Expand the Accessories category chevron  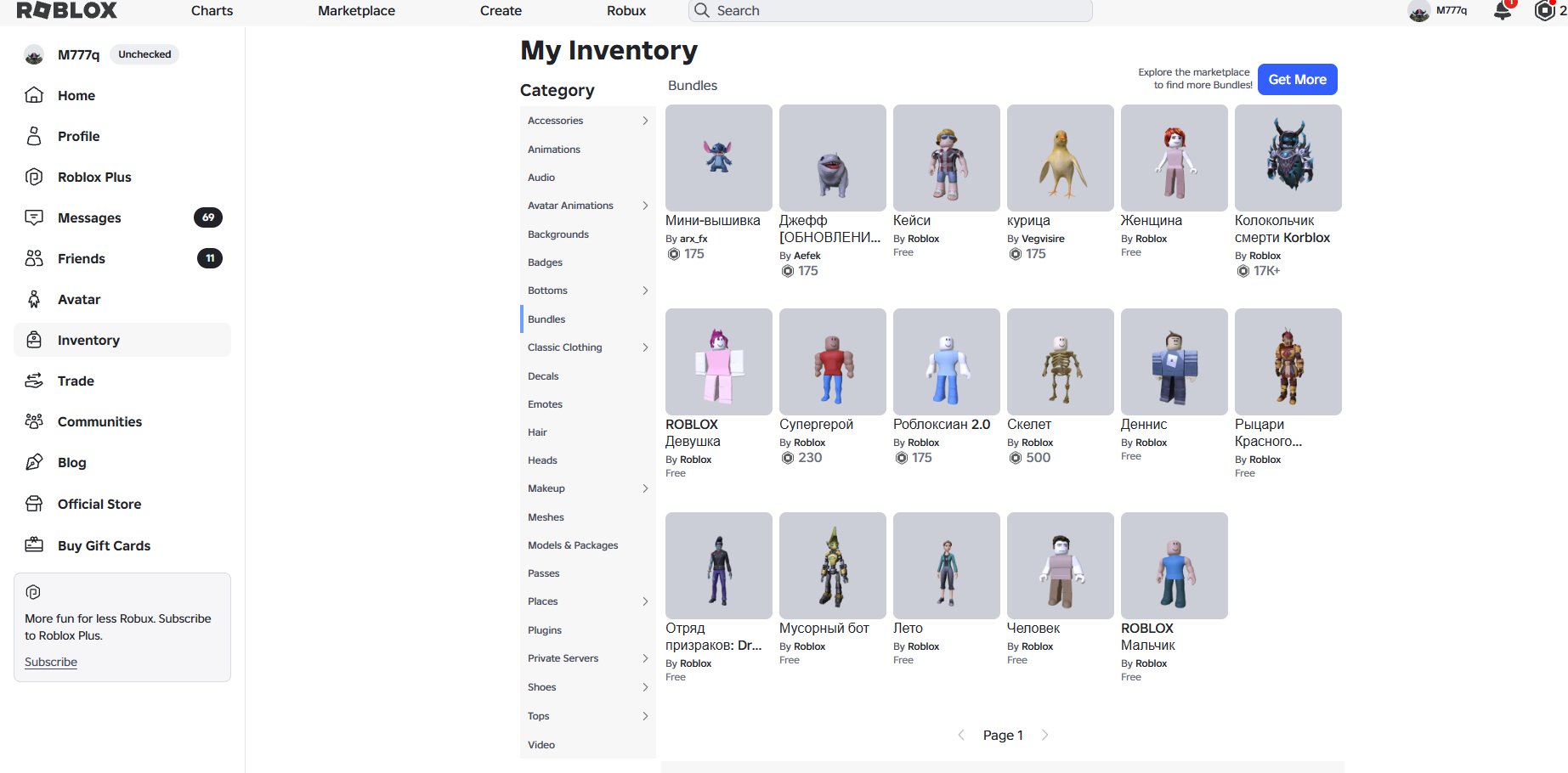645,121
